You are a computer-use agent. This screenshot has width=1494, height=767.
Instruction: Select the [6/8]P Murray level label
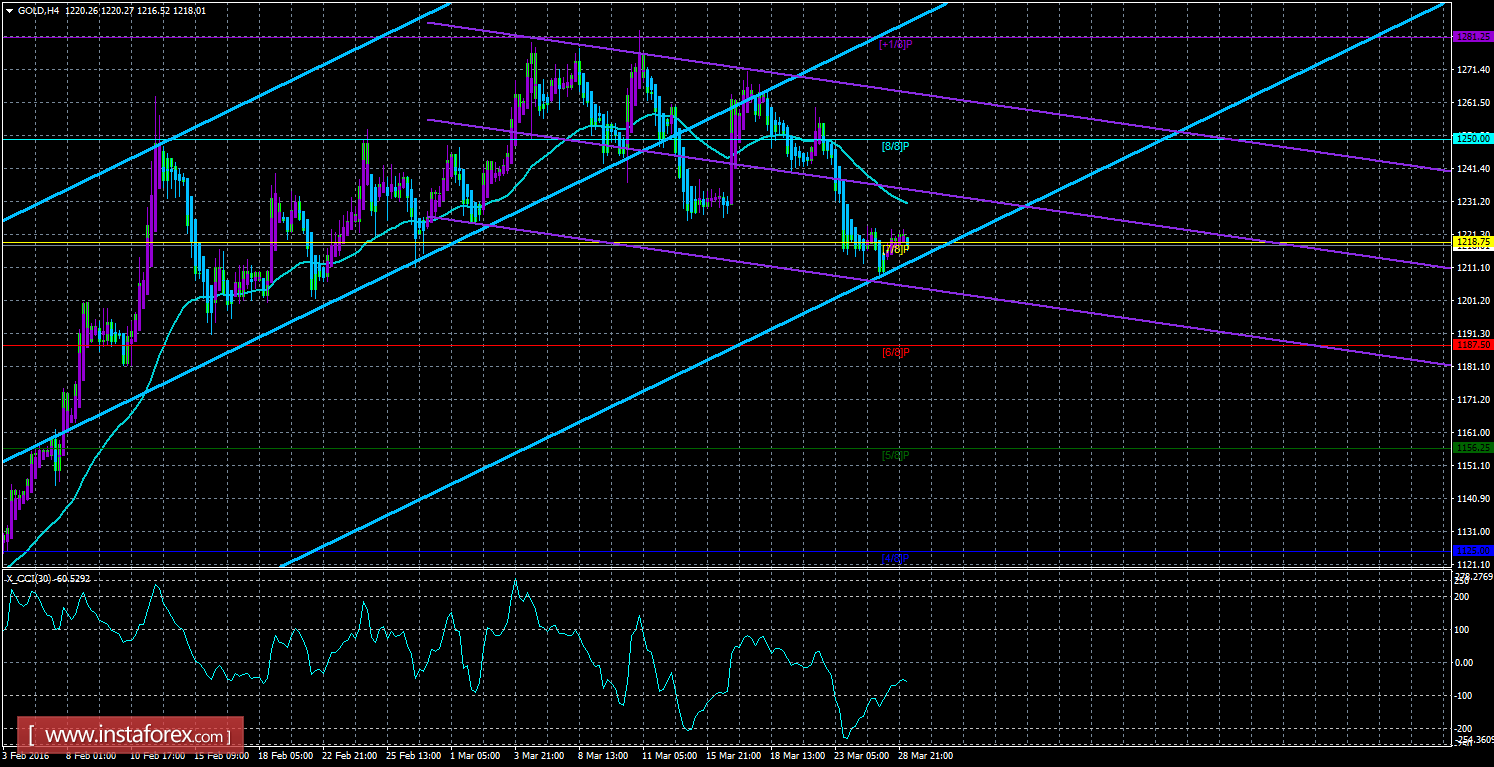(x=895, y=352)
